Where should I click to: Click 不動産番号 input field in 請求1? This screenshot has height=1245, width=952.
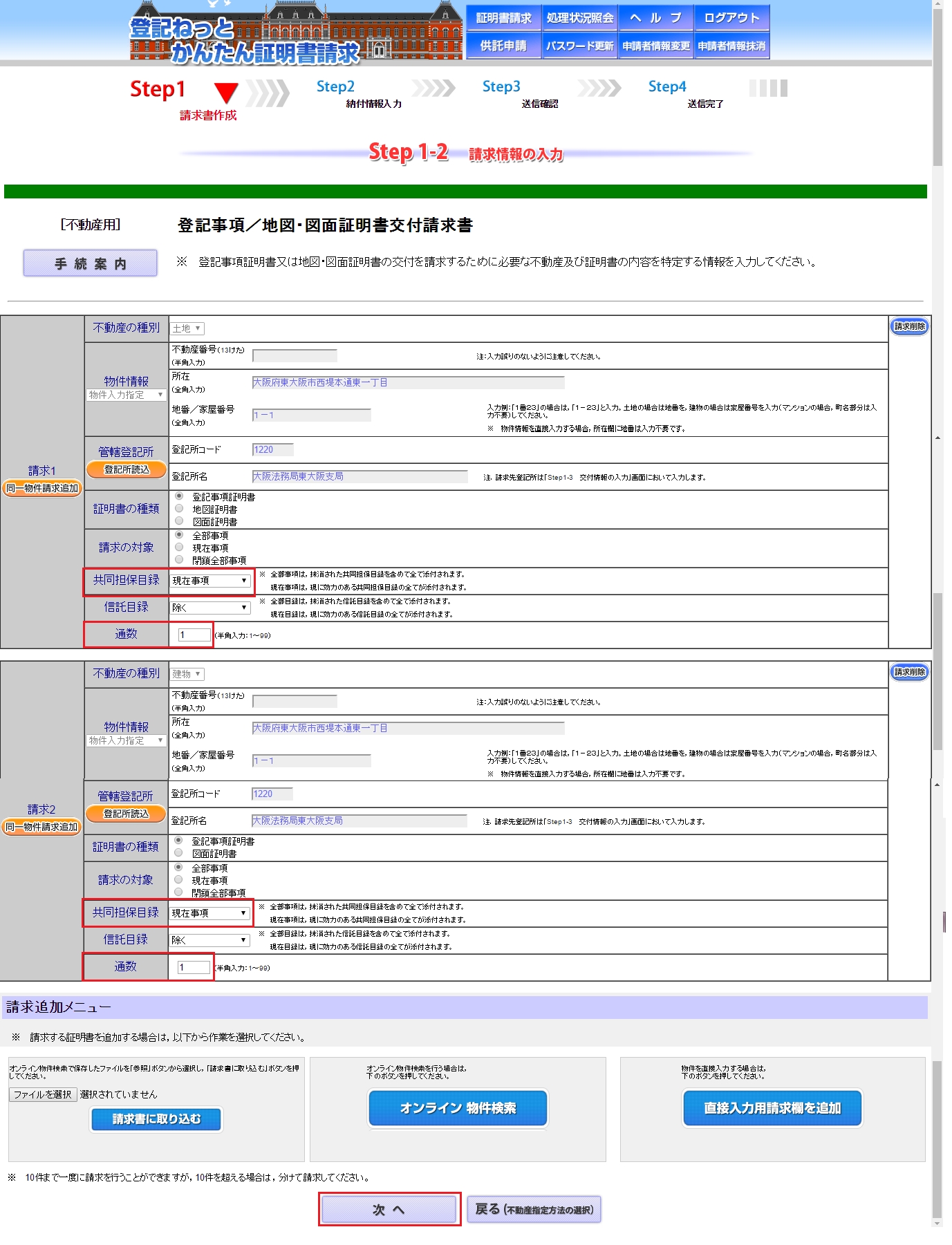(295, 356)
